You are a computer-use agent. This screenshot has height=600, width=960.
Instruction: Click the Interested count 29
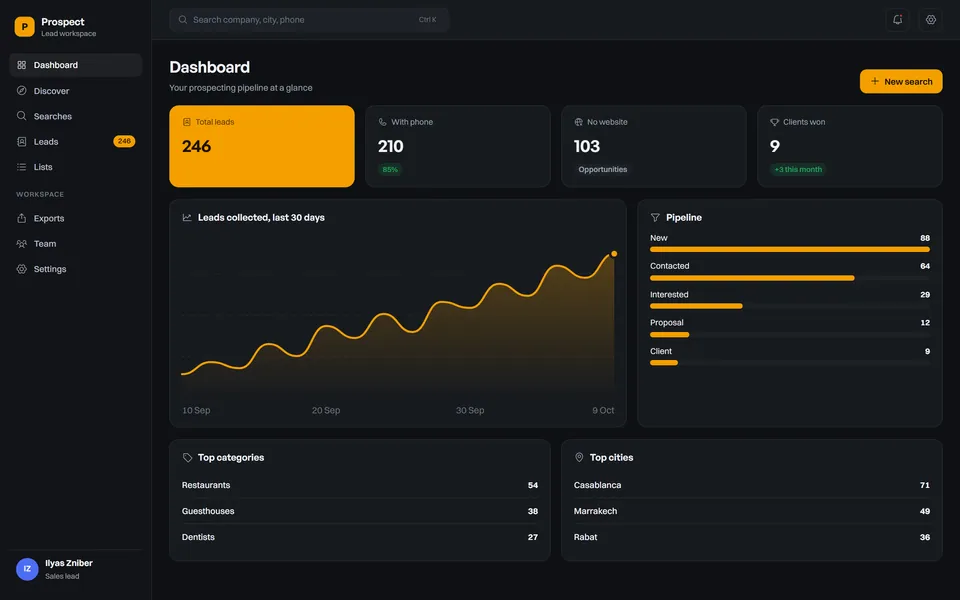click(925, 294)
